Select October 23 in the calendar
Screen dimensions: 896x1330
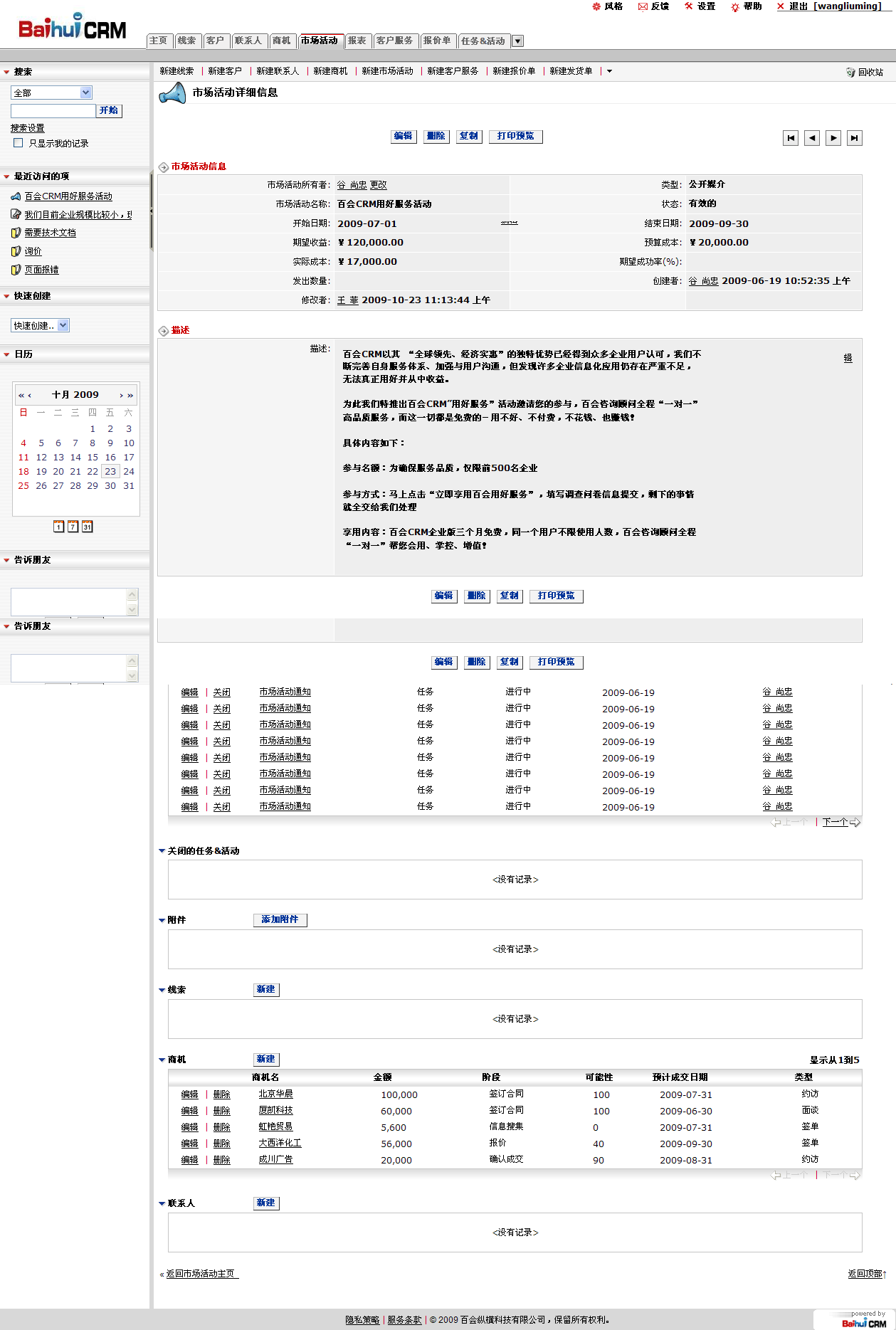pos(110,472)
